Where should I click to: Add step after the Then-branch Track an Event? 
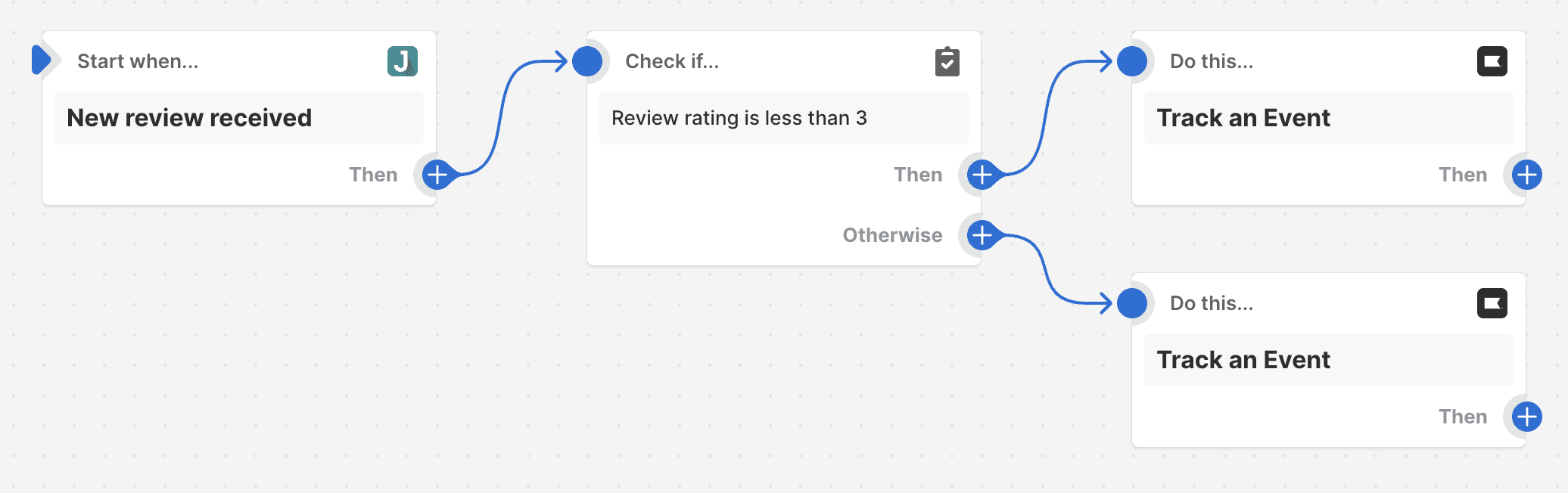[1527, 175]
